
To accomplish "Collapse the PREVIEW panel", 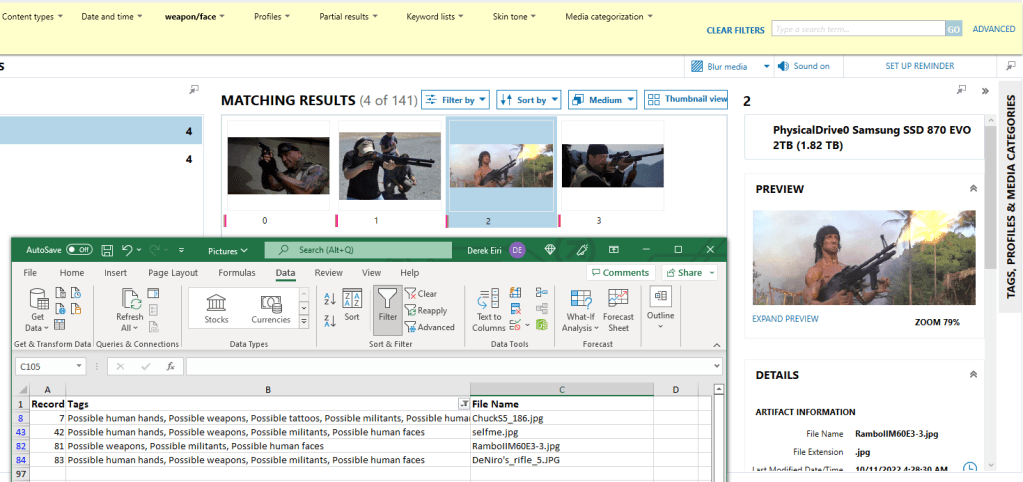I will click(x=974, y=188).
